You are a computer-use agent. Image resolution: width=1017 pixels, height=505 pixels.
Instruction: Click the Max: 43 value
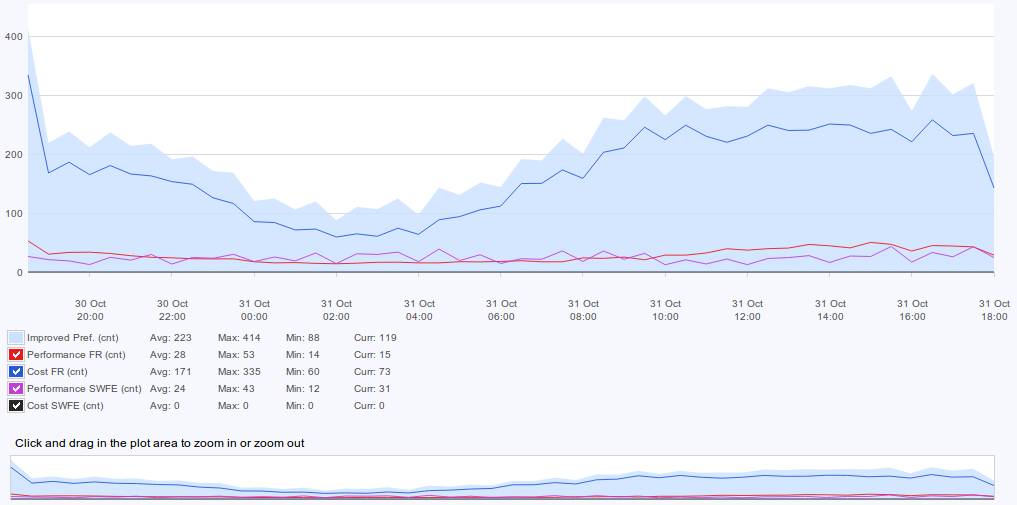point(236,388)
